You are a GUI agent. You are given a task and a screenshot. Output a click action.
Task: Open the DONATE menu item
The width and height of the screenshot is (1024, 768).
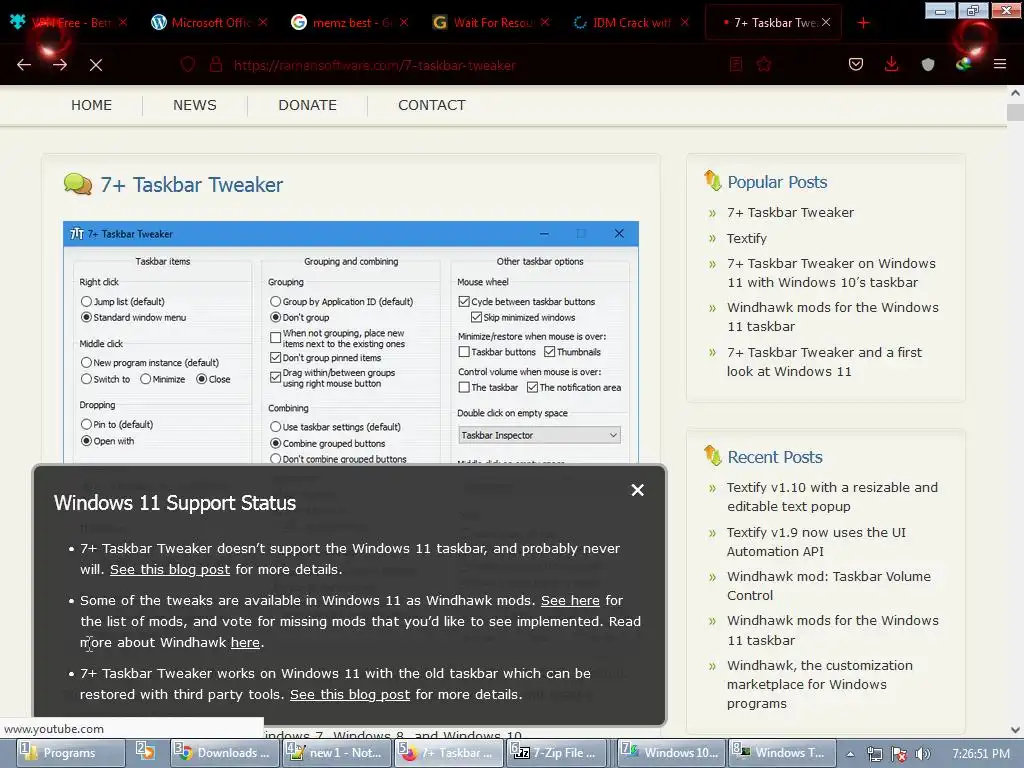tap(308, 105)
